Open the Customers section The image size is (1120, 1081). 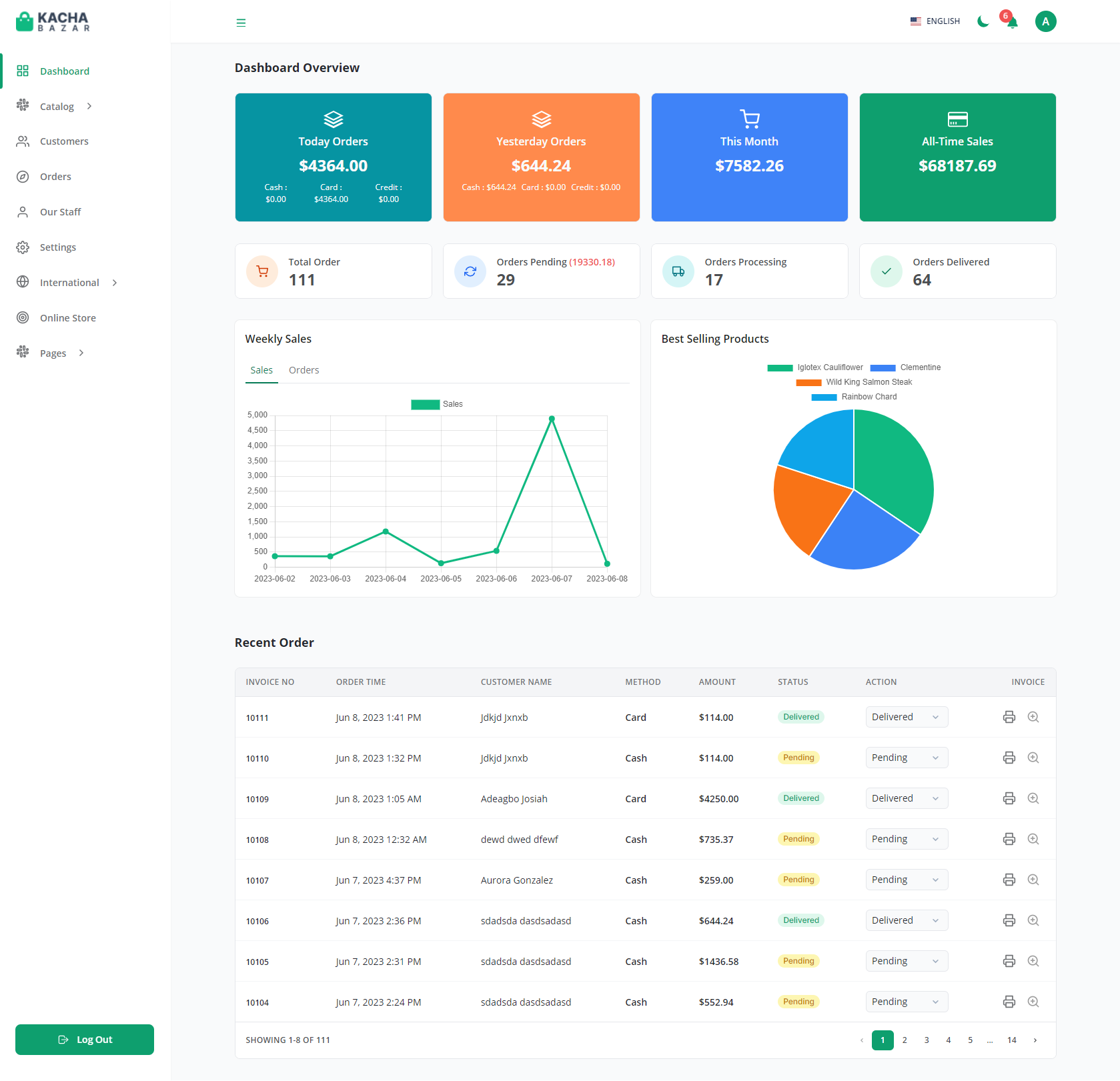(63, 141)
